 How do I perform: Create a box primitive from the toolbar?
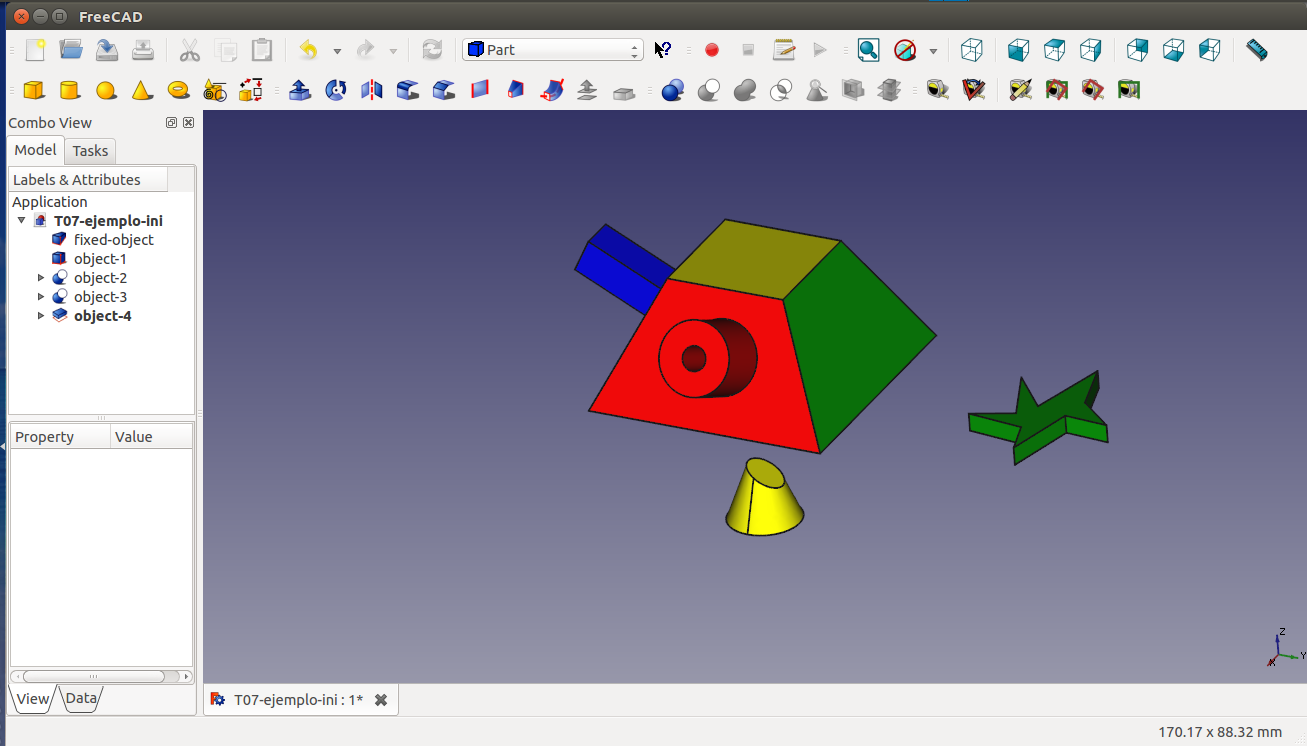pyautogui.click(x=34, y=90)
